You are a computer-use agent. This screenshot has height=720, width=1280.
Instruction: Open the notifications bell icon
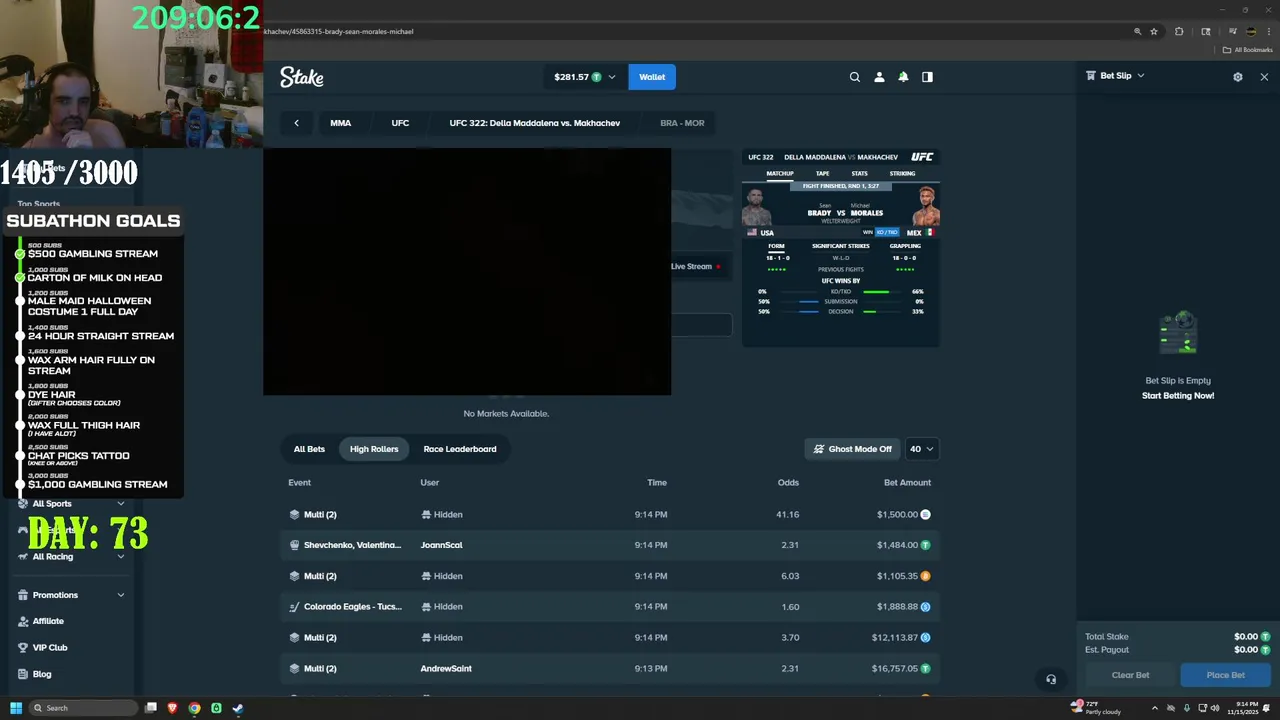(904, 77)
